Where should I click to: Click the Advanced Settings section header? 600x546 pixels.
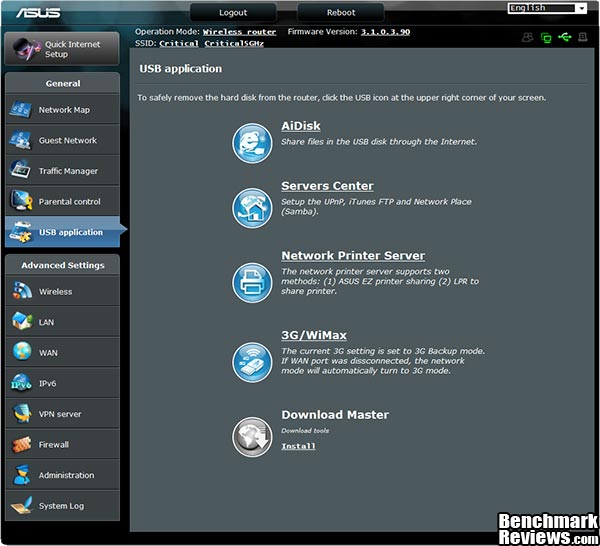[63, 265]
